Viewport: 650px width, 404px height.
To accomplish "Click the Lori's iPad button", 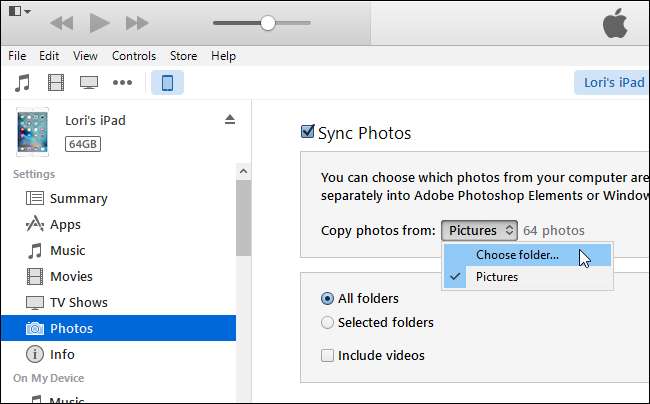I will pyautogui.click(x=611, y=82).
